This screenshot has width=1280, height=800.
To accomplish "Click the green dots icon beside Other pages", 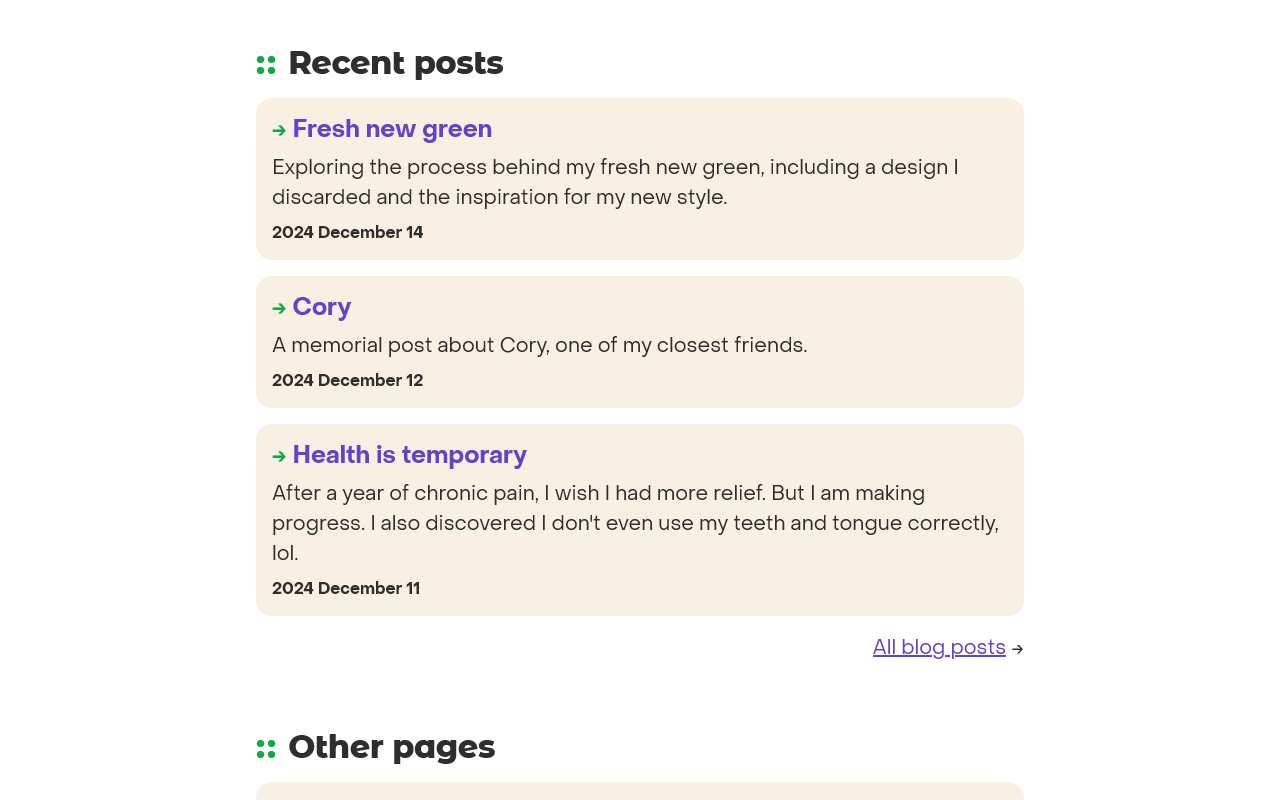I will pyautogui.click(x=266, y=749).
